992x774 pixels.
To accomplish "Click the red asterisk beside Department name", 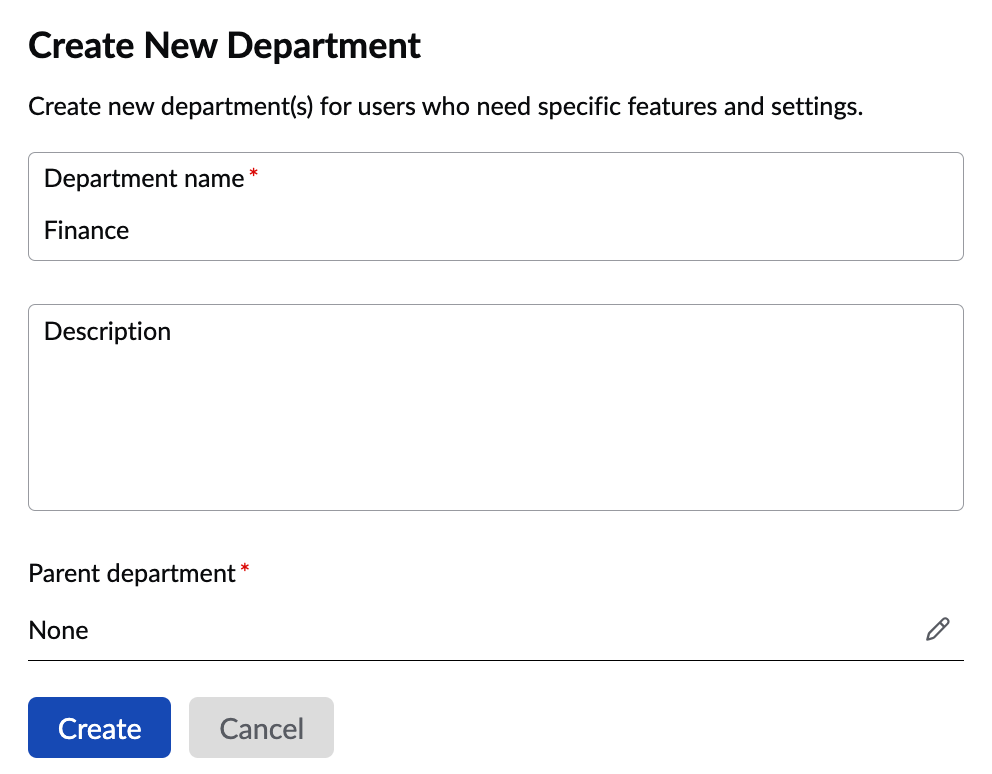I will tap(254, 176).
